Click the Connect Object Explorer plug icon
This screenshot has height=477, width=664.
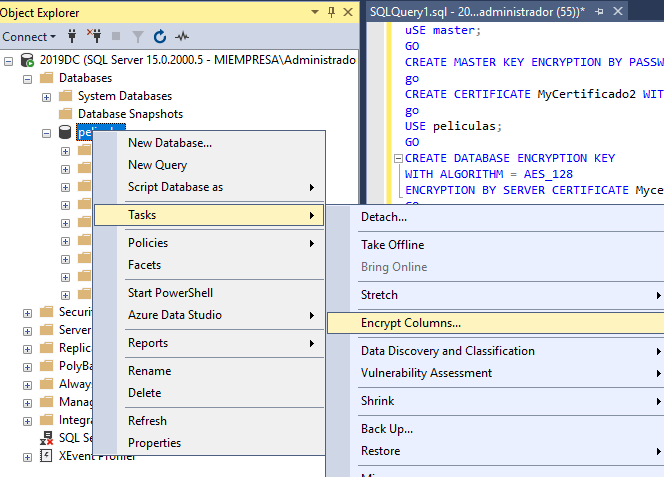[x=71, y=36]
